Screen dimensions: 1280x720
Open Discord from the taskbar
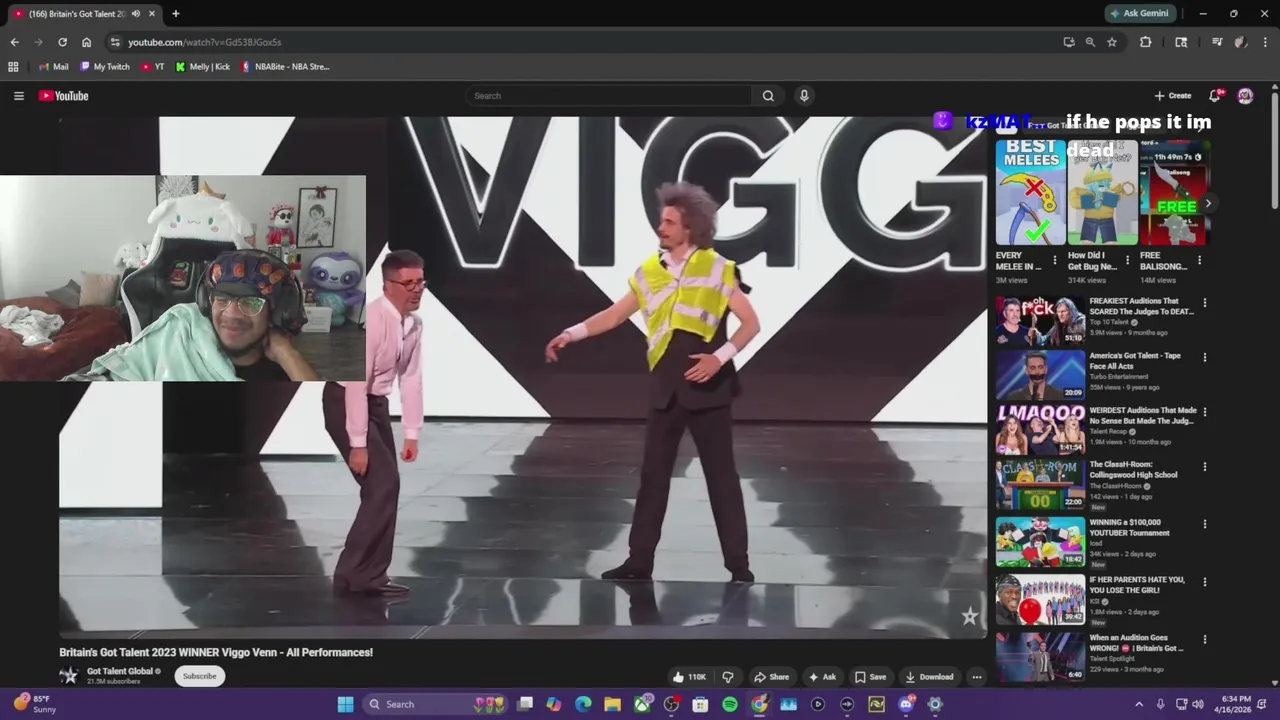pos(906,704)
